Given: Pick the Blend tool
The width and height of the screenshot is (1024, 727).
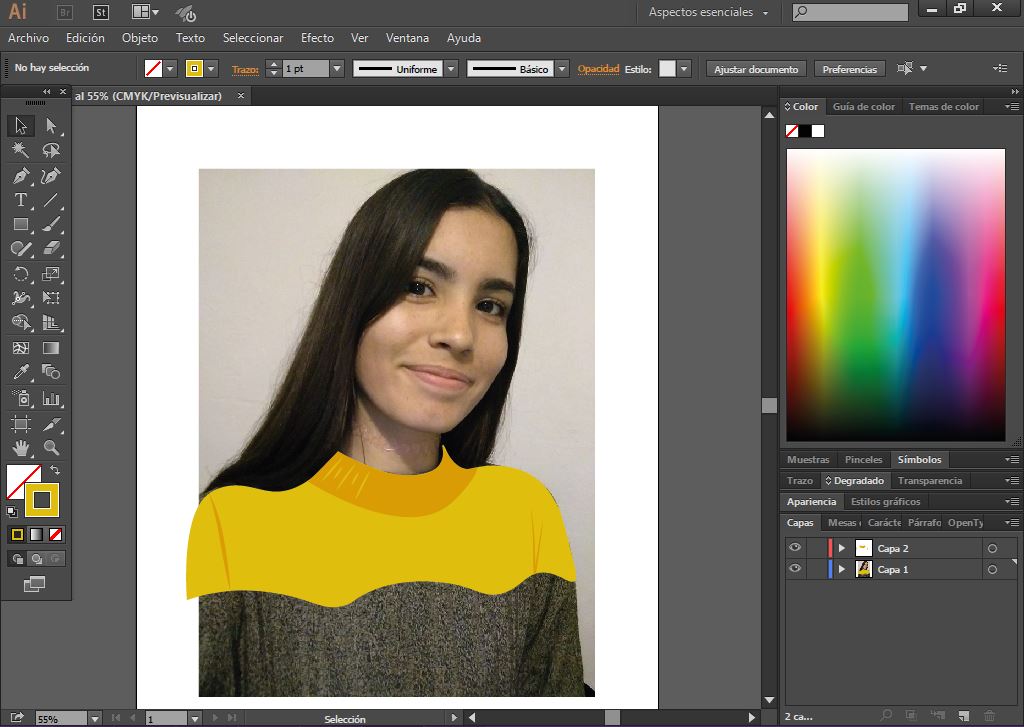Looking at the screenshot, I should (x=51, y=372).
